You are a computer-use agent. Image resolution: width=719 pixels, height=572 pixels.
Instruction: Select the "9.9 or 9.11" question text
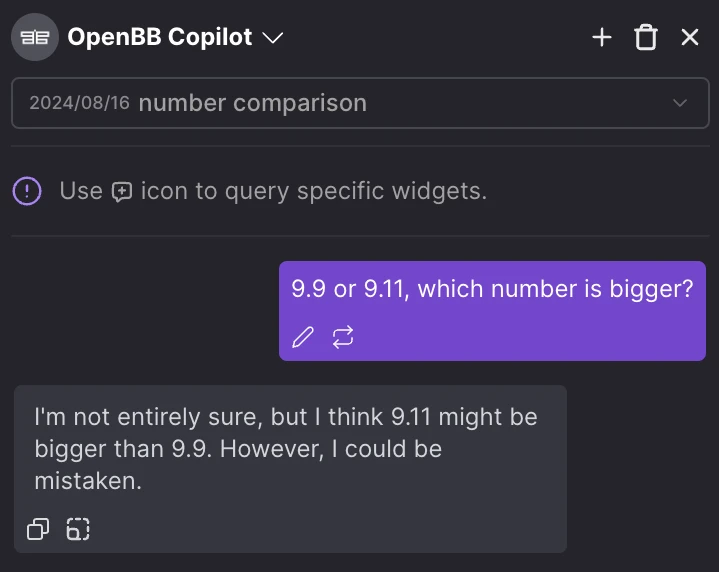click(x=492, y=290)
